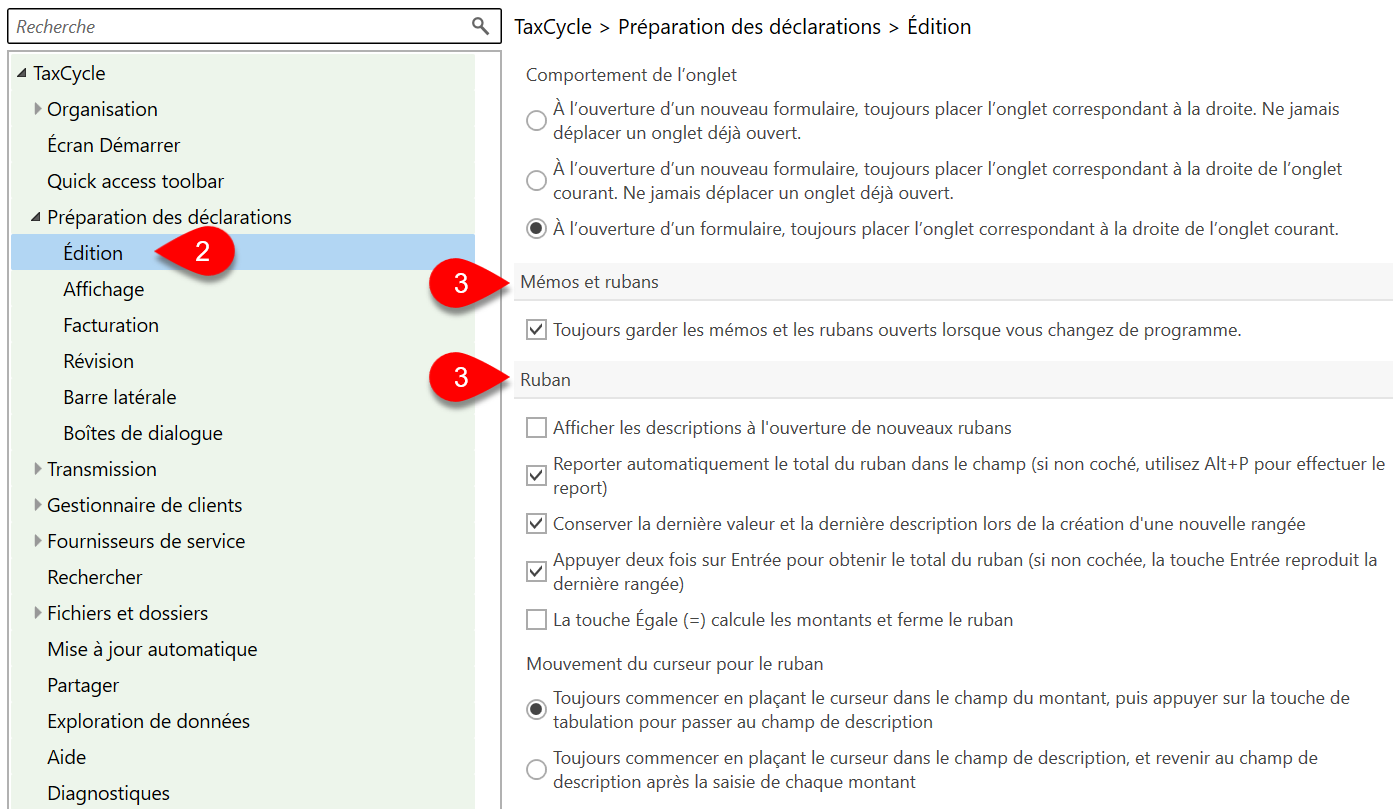Open the Rechercher settings page
Screen dimensions: 1393x809
pyautogui.click(x=94, y=577)
